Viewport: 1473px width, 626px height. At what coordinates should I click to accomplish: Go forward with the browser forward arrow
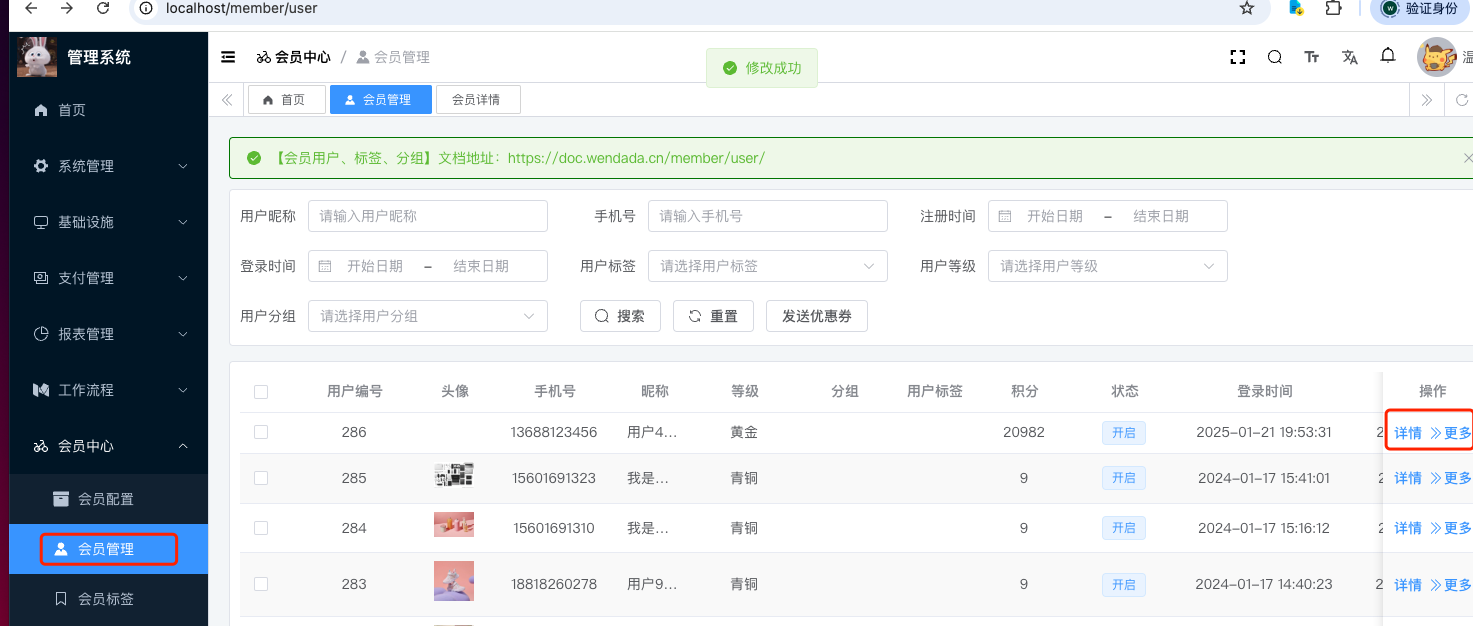tap(67, 8)
